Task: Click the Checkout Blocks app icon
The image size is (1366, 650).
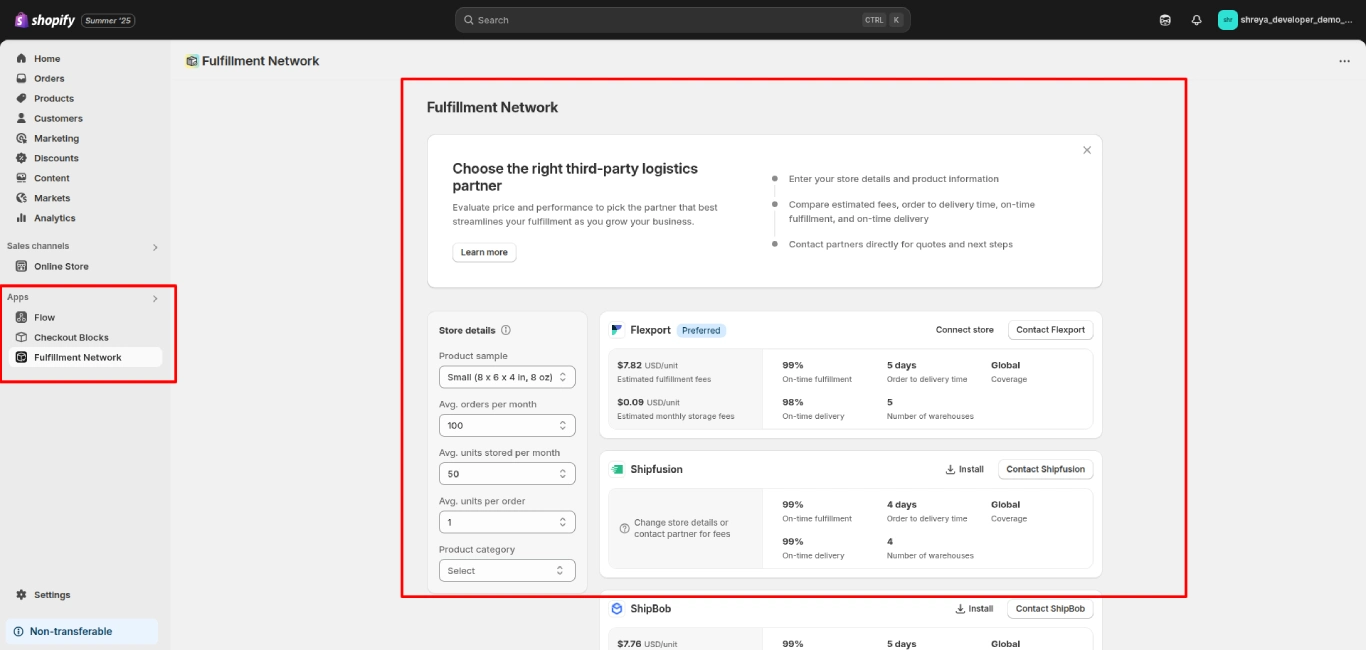Action: (x=21, y=338)
